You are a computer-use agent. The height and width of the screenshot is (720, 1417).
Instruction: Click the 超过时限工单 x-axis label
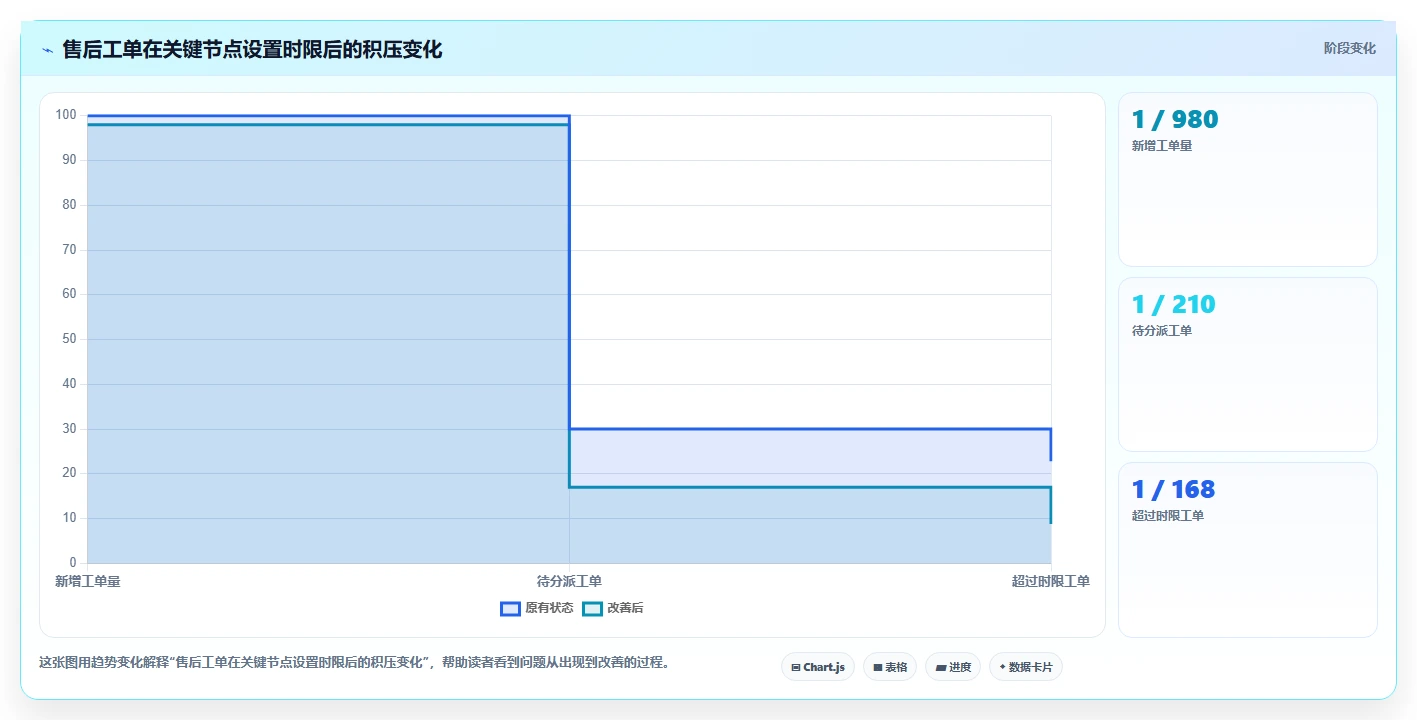pos(1050,581)
